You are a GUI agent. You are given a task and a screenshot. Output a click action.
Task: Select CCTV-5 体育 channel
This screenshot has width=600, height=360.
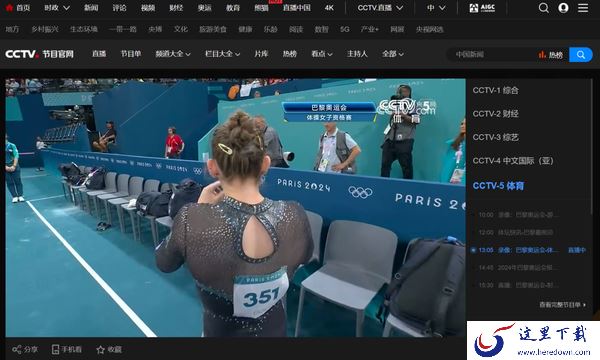498,186
